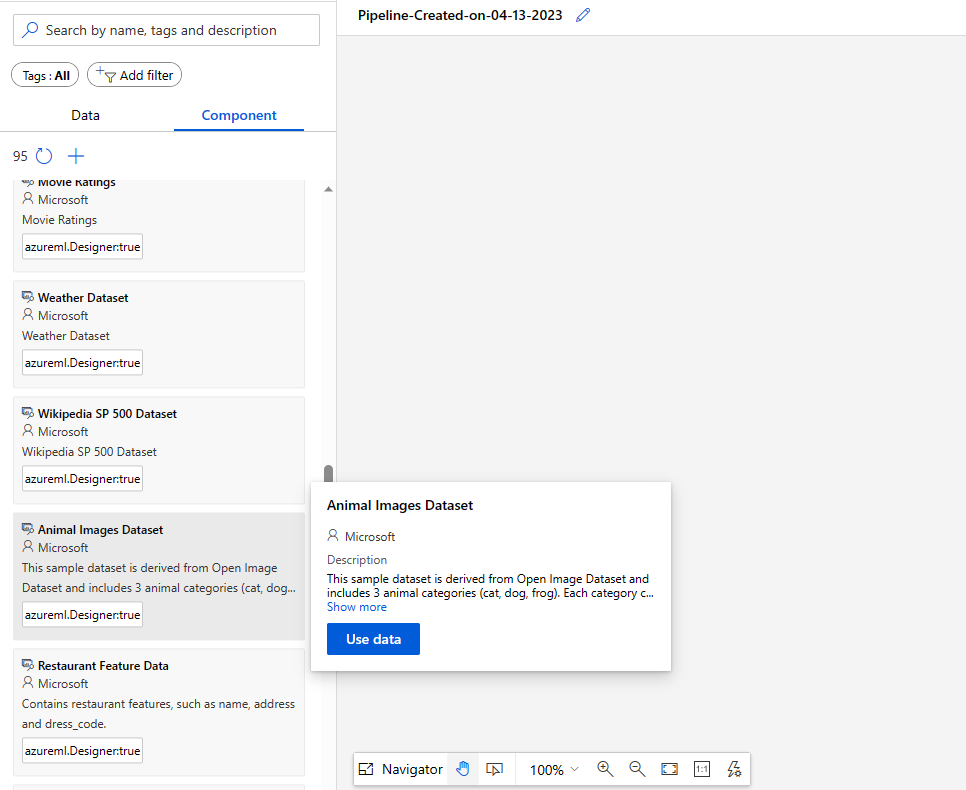Rename the pipeline using the pencil icon
This screenshot has width=966, height=790.
[583, 15]
